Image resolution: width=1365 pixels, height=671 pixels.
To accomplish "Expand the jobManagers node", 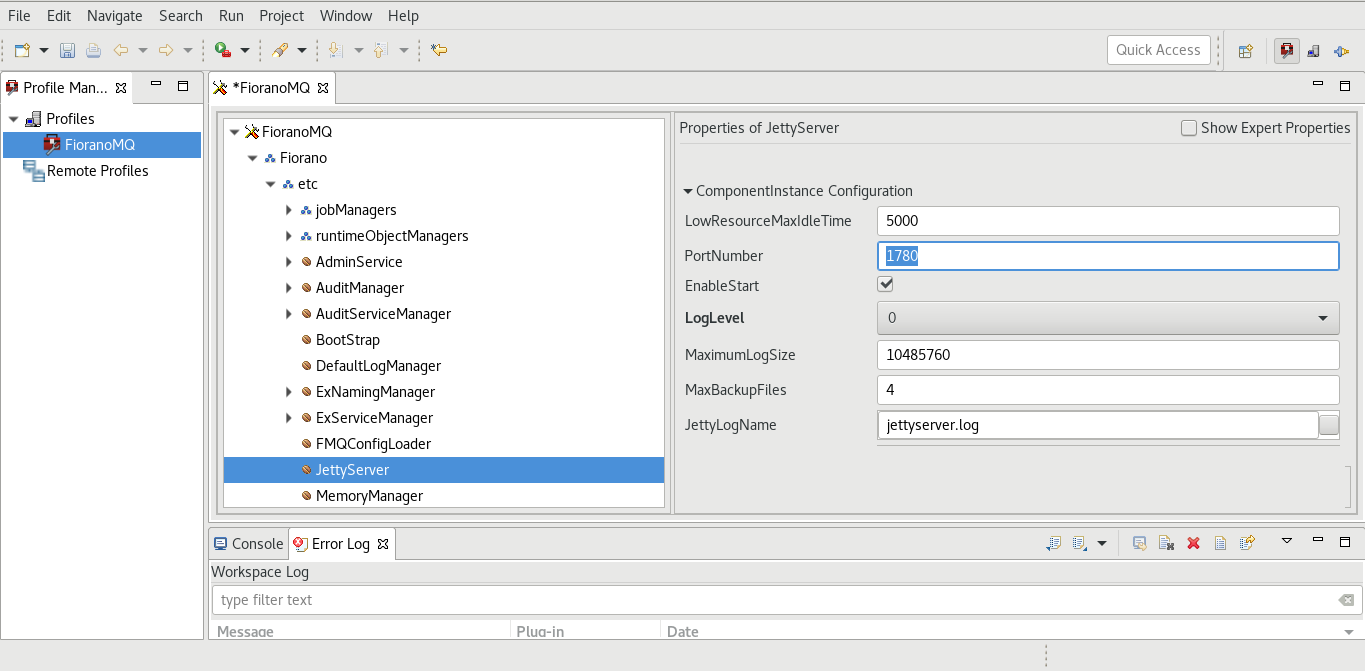I will [x=288, y=210].
